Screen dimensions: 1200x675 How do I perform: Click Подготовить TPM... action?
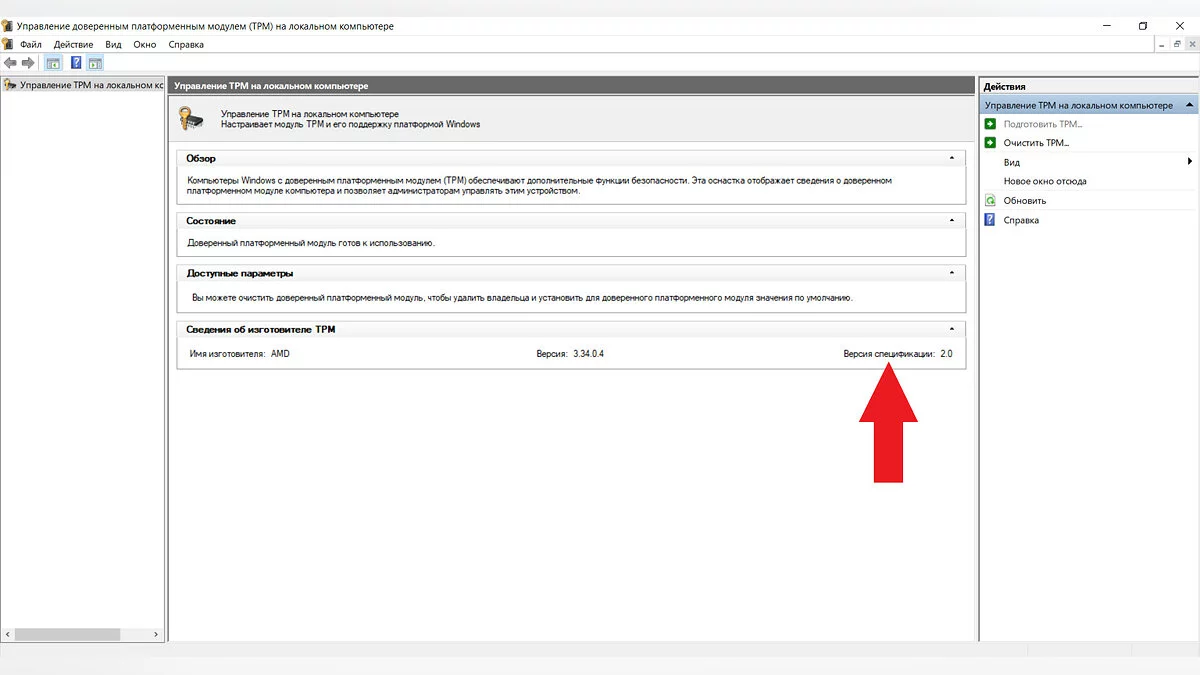[1043, 124]
